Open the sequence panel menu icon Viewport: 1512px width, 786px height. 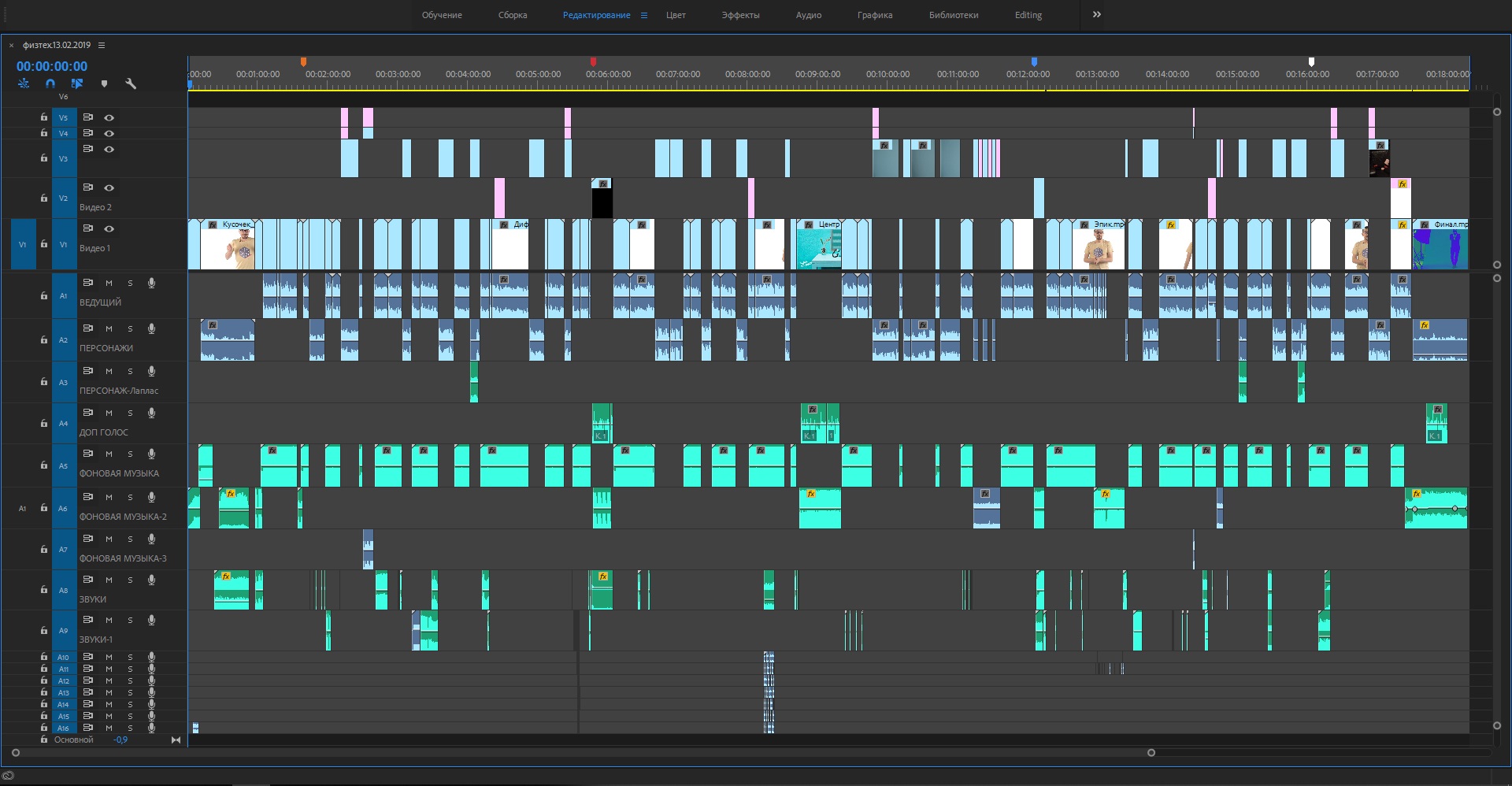[x=102, y=46]
